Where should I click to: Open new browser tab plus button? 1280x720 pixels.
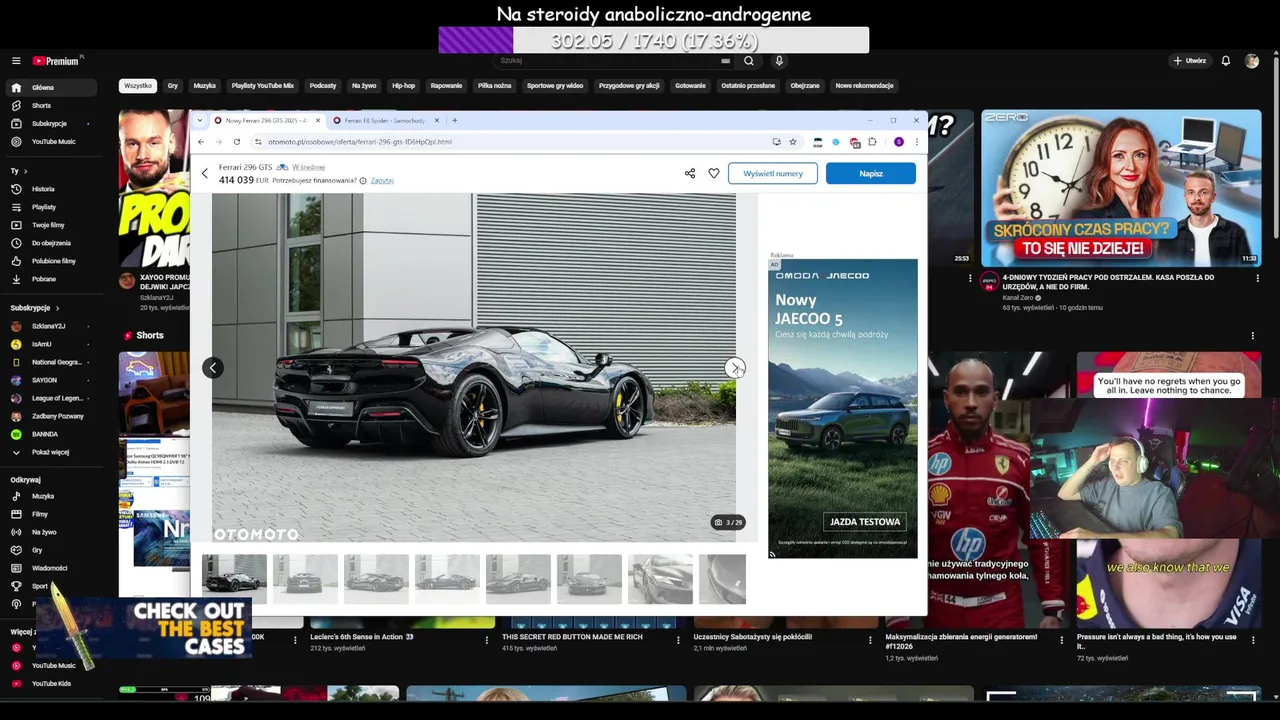click(x=454, y=120)
